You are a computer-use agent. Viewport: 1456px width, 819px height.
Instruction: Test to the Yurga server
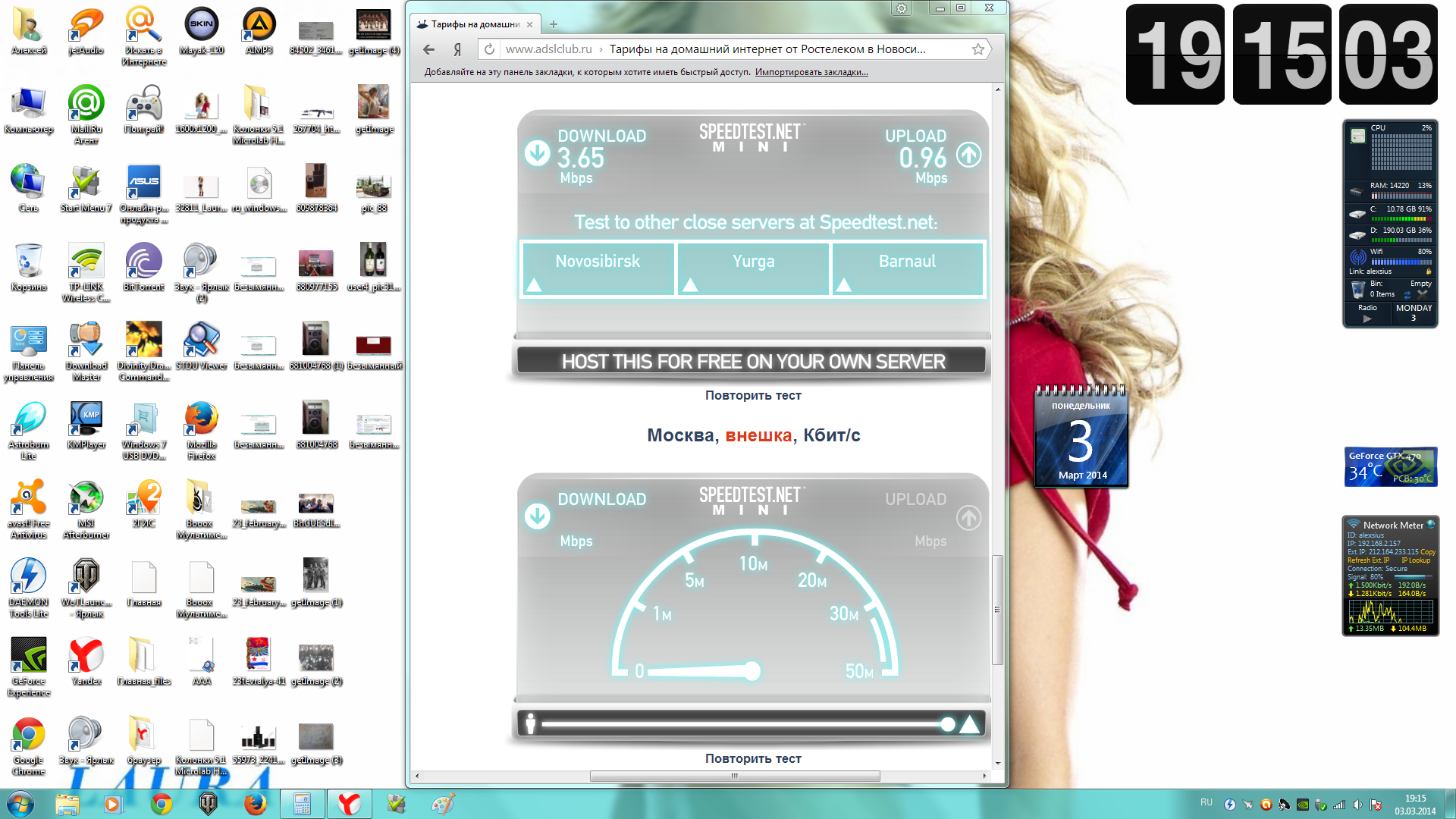pos(753,268)
